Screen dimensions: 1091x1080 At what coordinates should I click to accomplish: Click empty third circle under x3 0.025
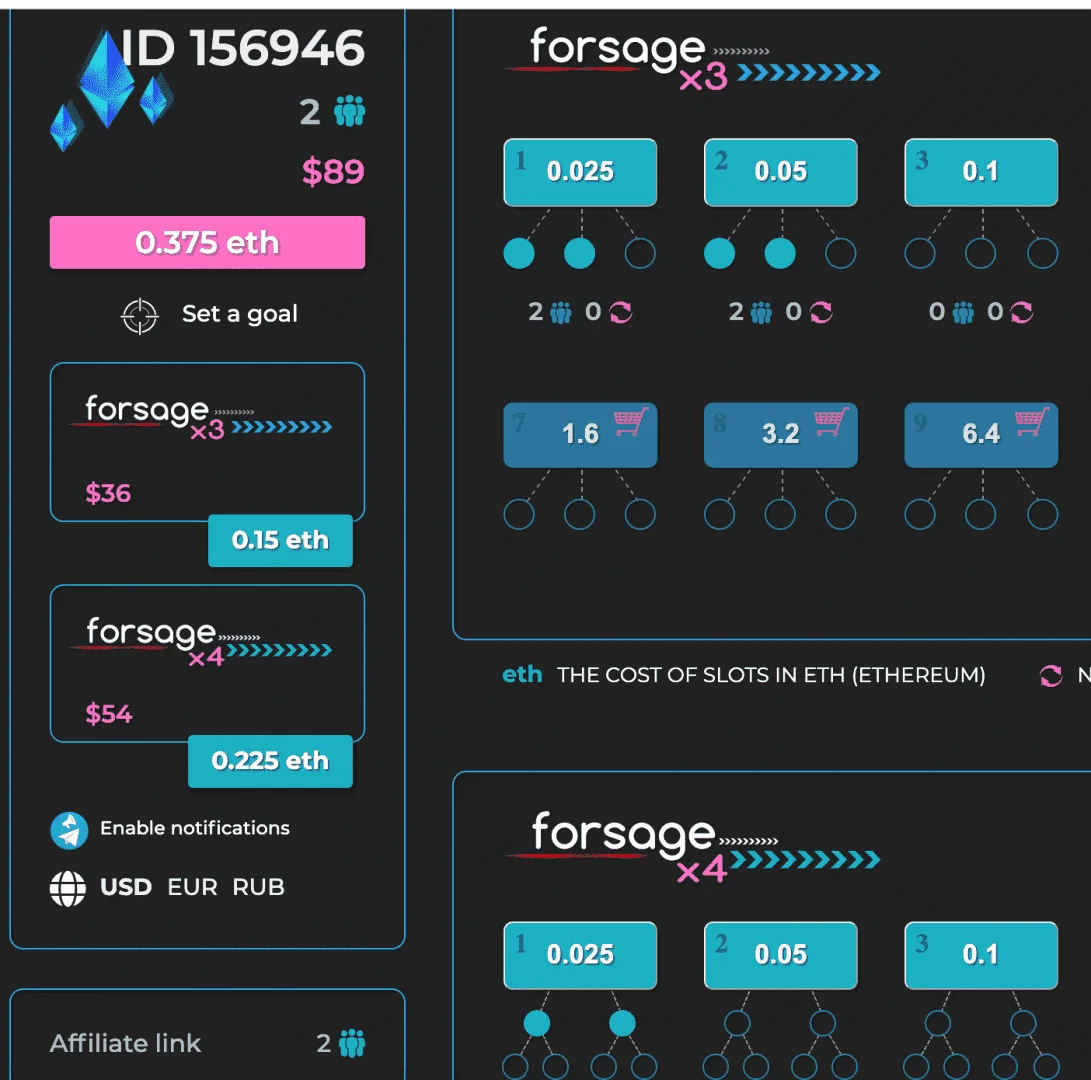pos(640,253)
